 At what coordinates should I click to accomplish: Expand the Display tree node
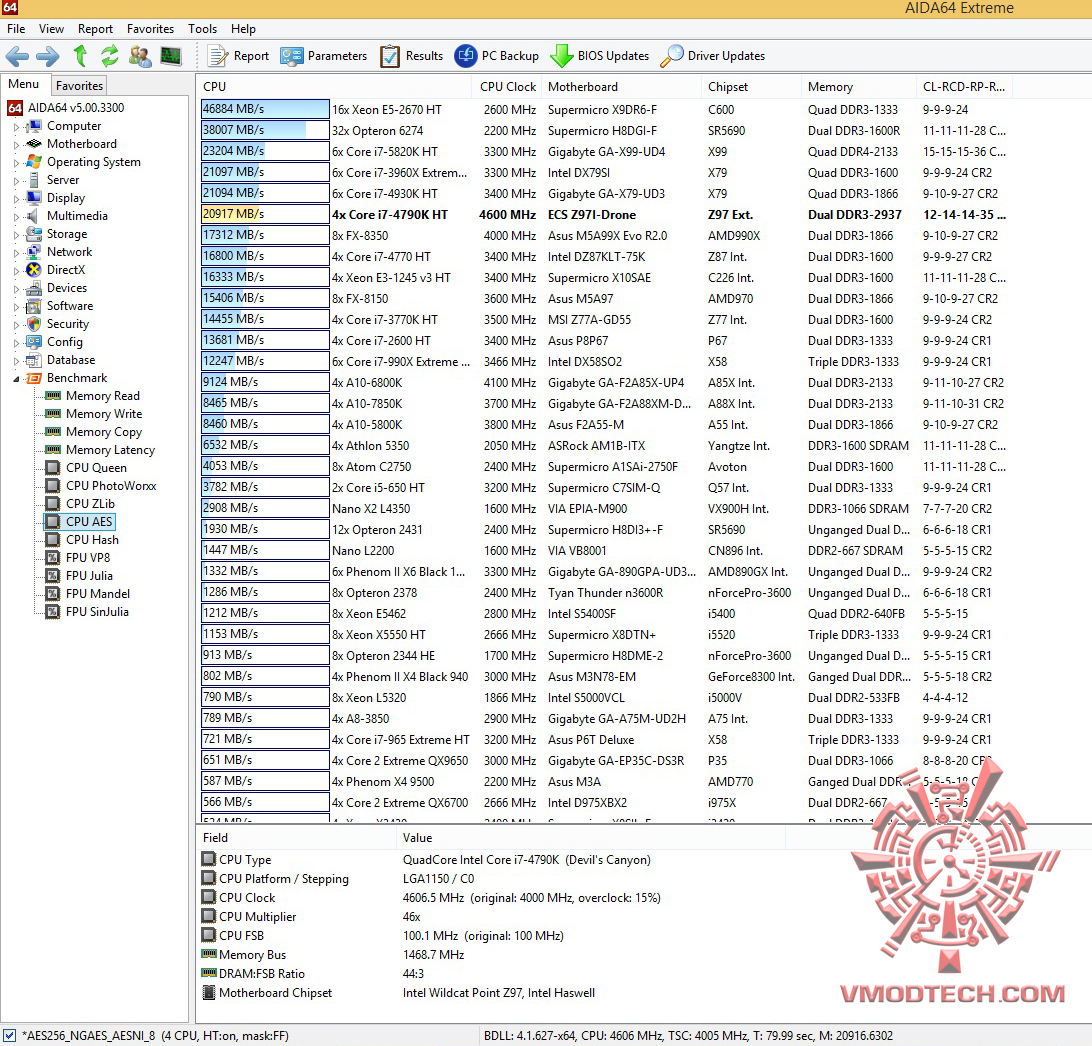pos(17,199)
